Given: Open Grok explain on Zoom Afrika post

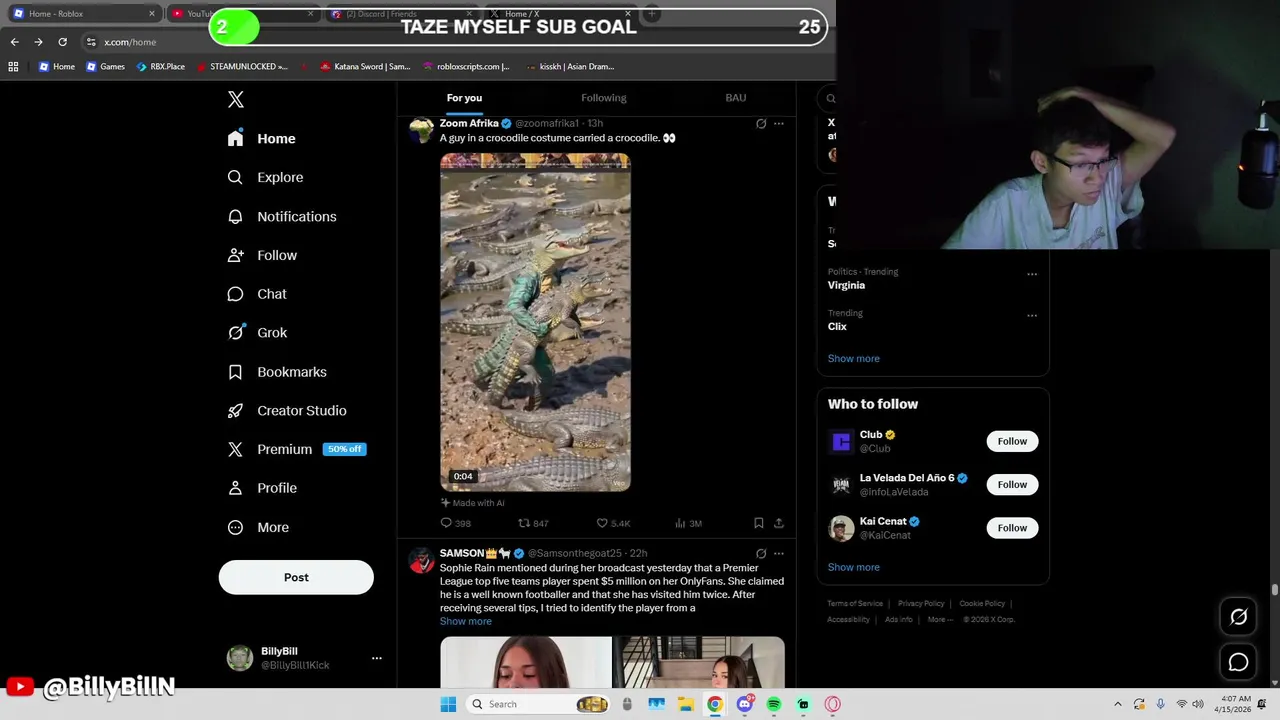Looking at the screenshot, I should point(761,124).
